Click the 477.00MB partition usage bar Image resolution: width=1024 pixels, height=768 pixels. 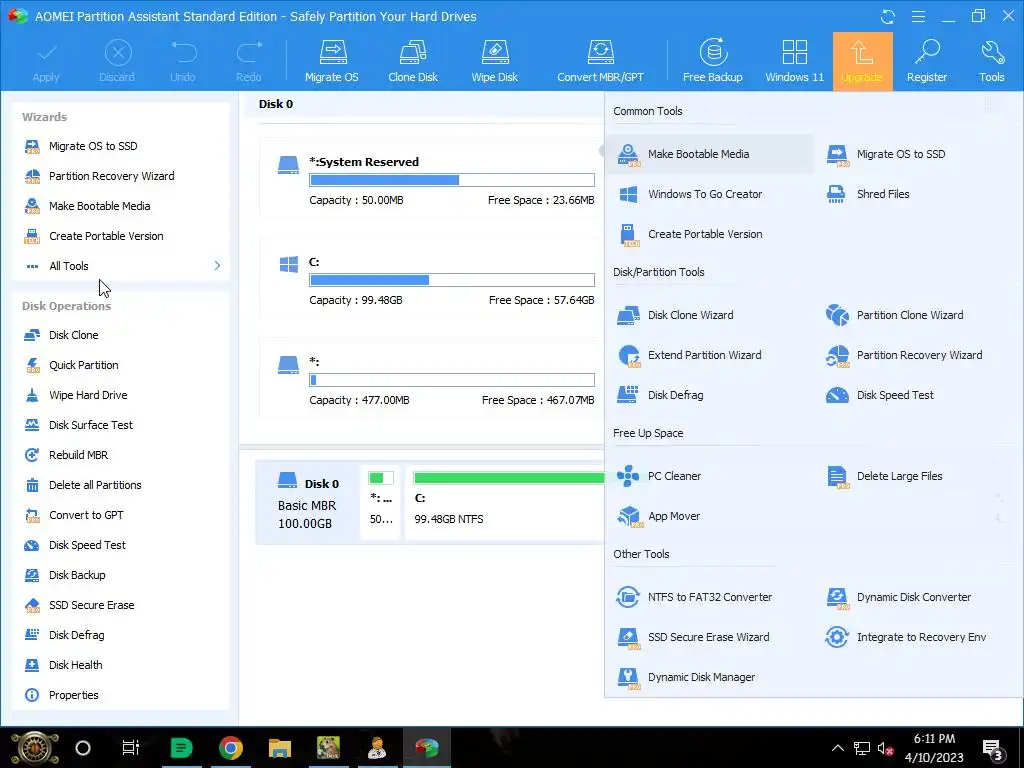pyautogui.click(x=452, y=380)
